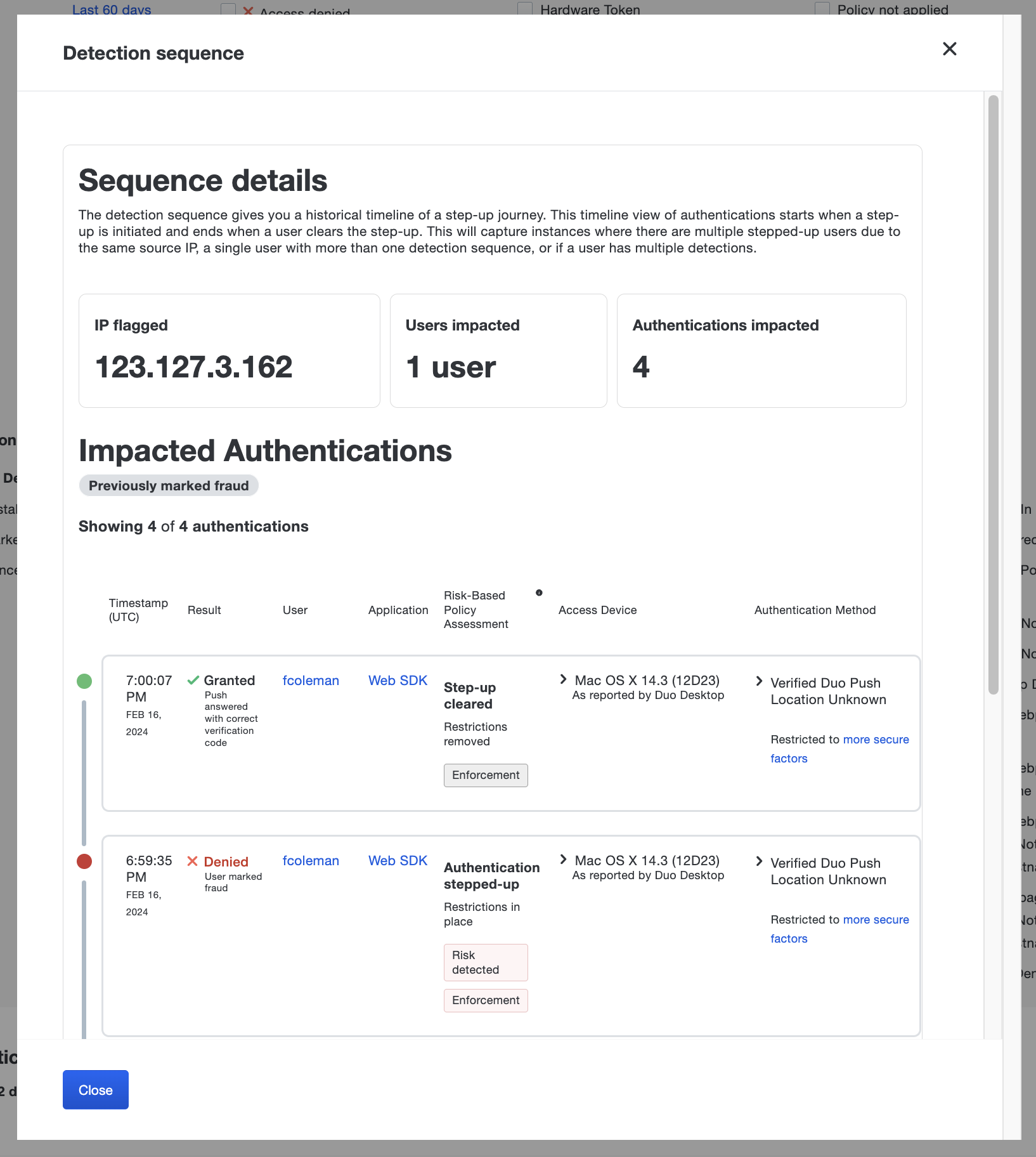This screenshot has width=1036, height=1157.
Task: Expand Verified Duo Push details in the granted row
Action: (x=760, y=681)
